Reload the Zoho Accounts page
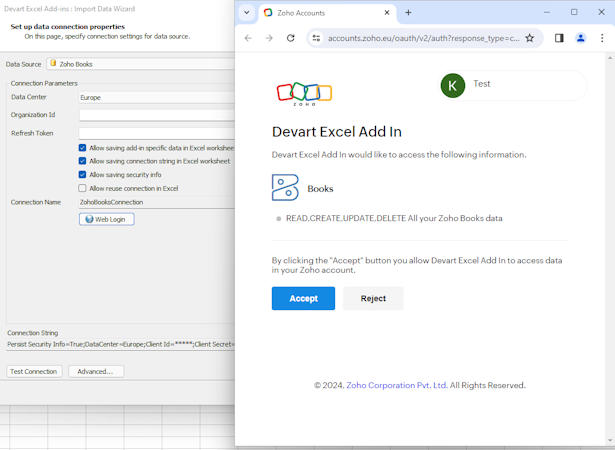 coord(290,38)
